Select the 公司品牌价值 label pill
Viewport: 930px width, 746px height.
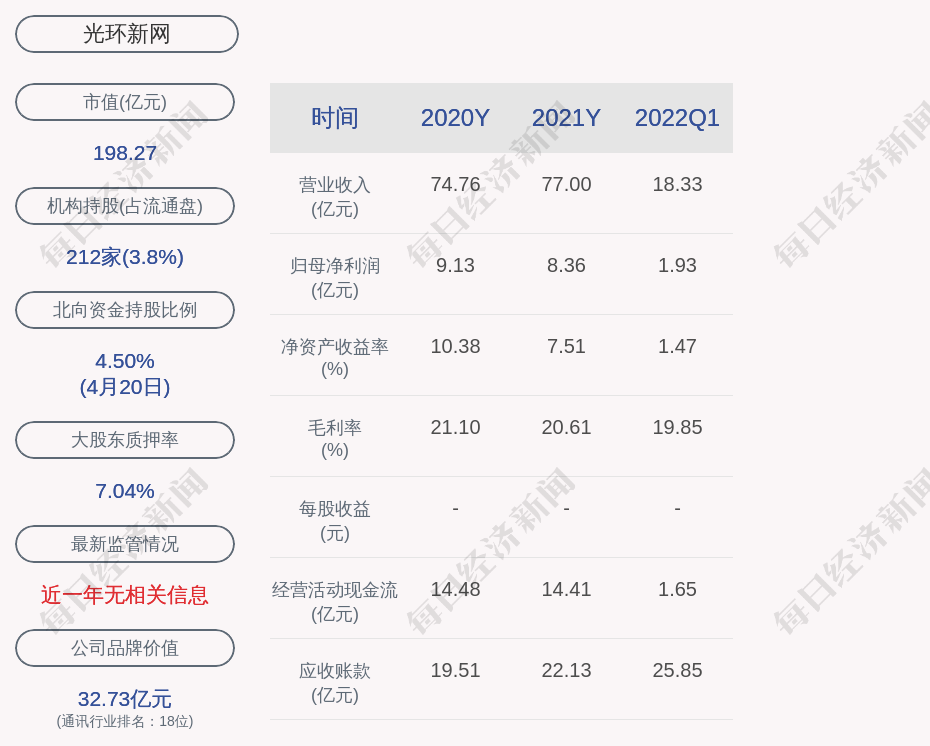125,648
